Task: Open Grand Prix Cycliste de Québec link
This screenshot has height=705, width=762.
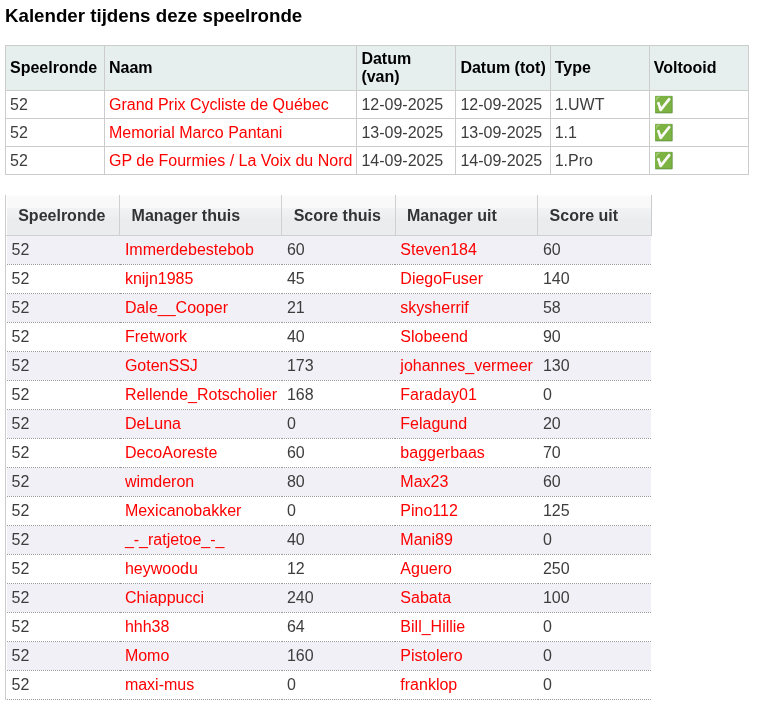Action: [219, 104]
